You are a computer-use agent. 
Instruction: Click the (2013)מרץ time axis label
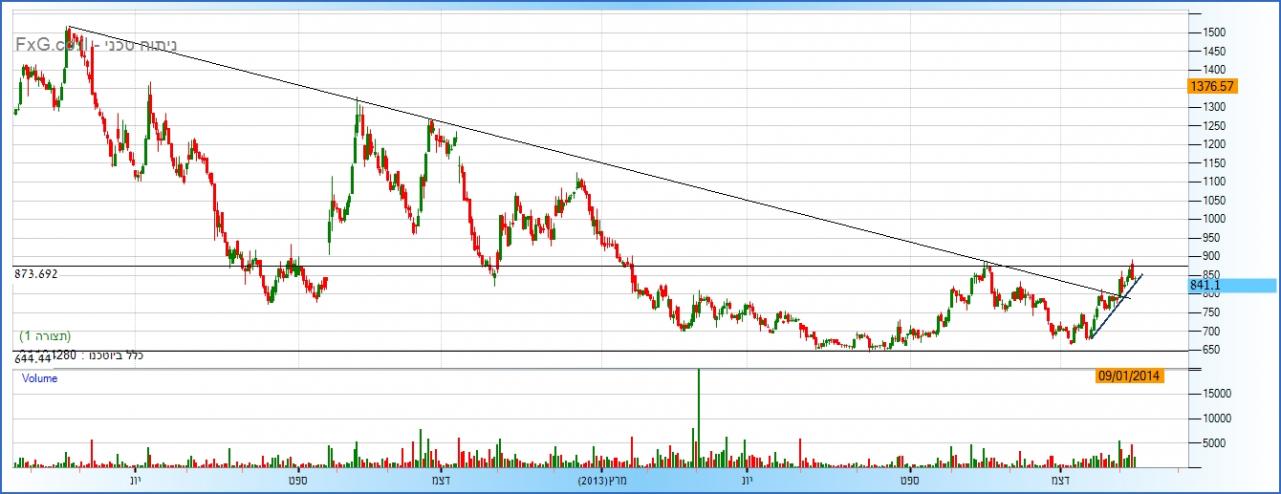click(605, 481)
